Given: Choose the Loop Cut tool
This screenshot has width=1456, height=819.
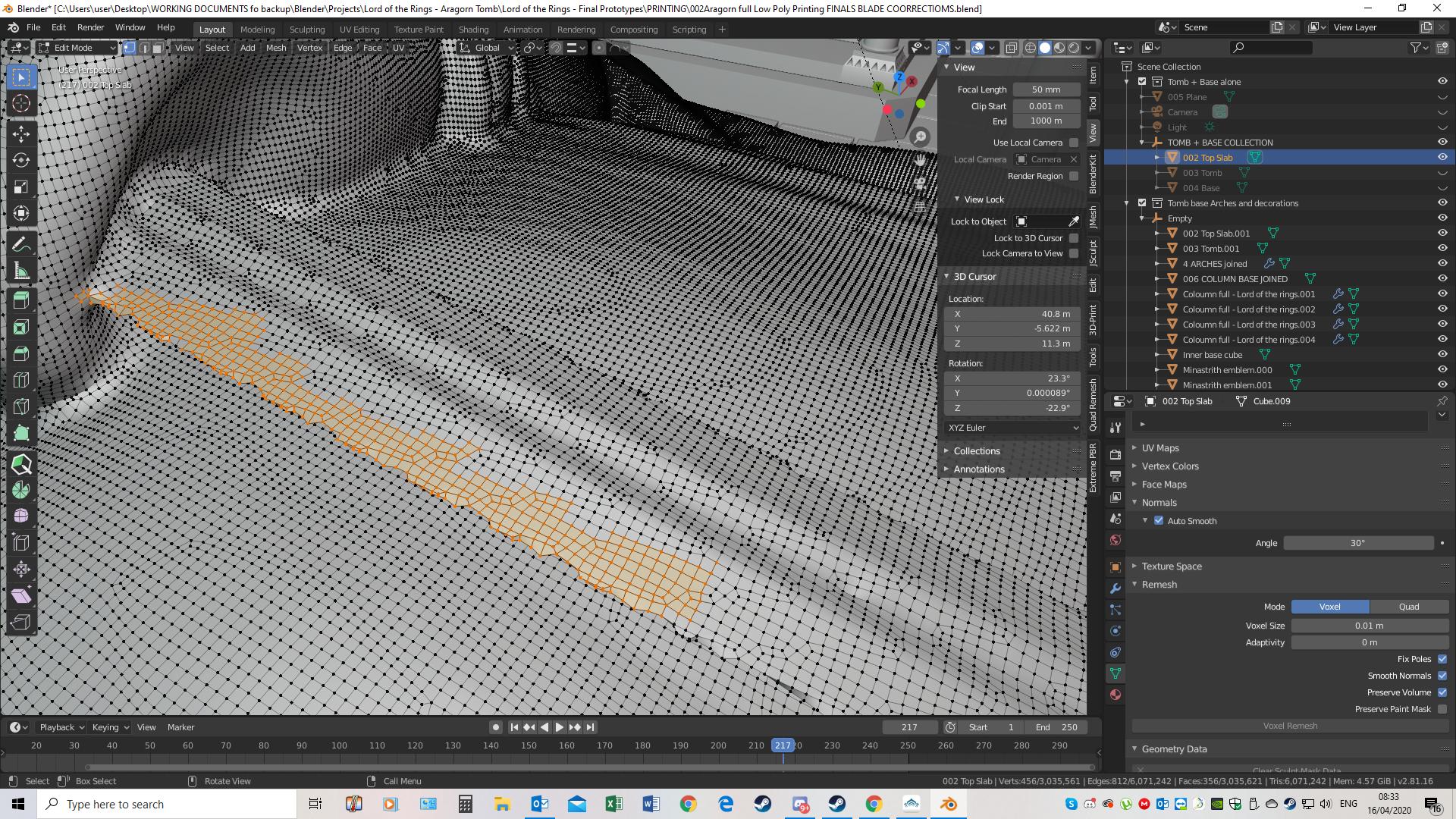Looking at the screenshot, I should tap(21, 380).
